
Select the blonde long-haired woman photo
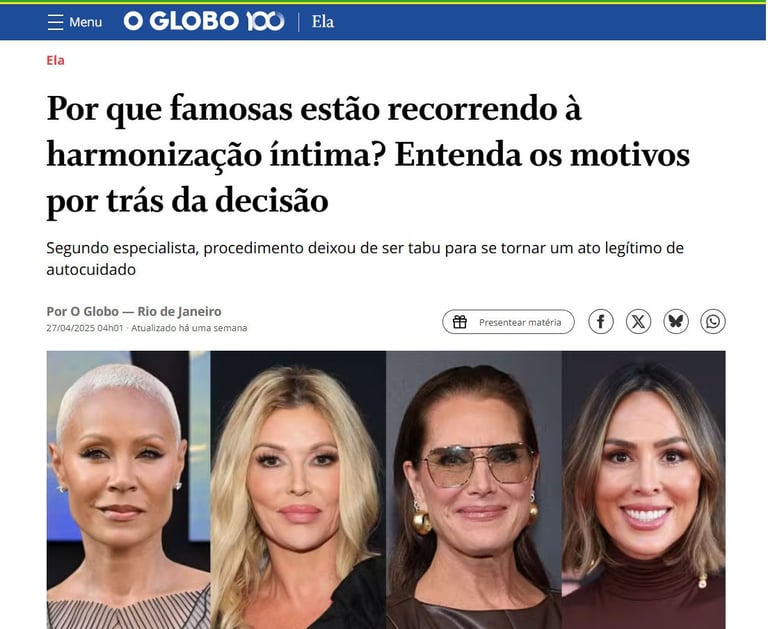(x=298, y=490)
